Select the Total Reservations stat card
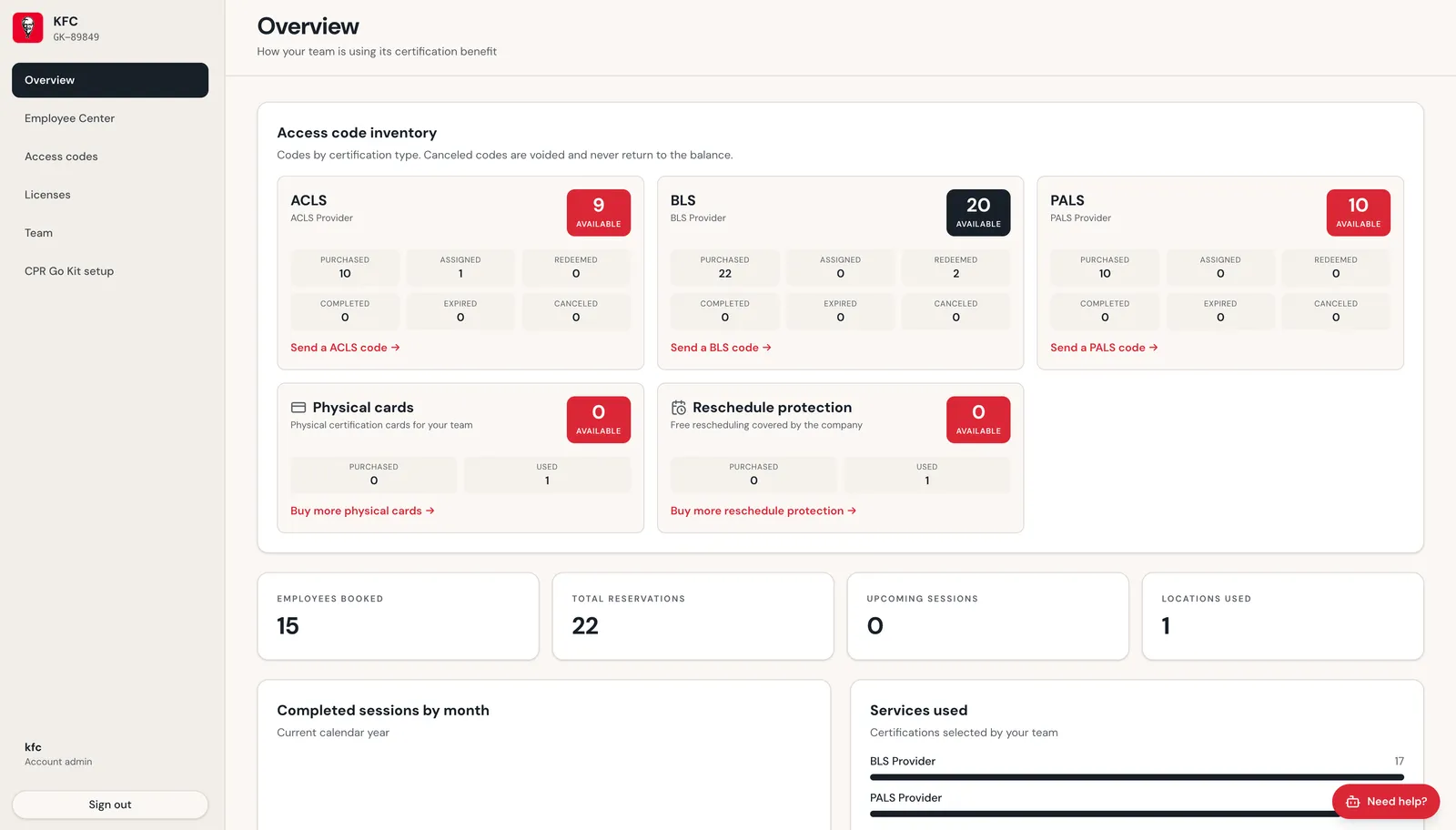 (693, 616)
